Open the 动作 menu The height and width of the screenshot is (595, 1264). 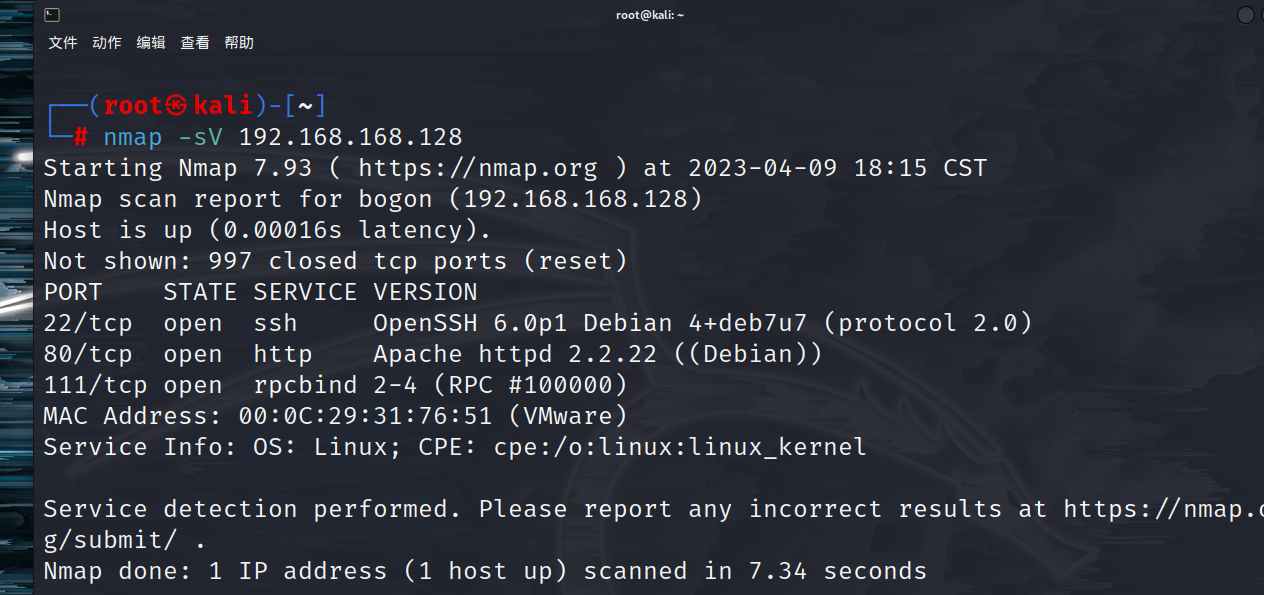107,43
